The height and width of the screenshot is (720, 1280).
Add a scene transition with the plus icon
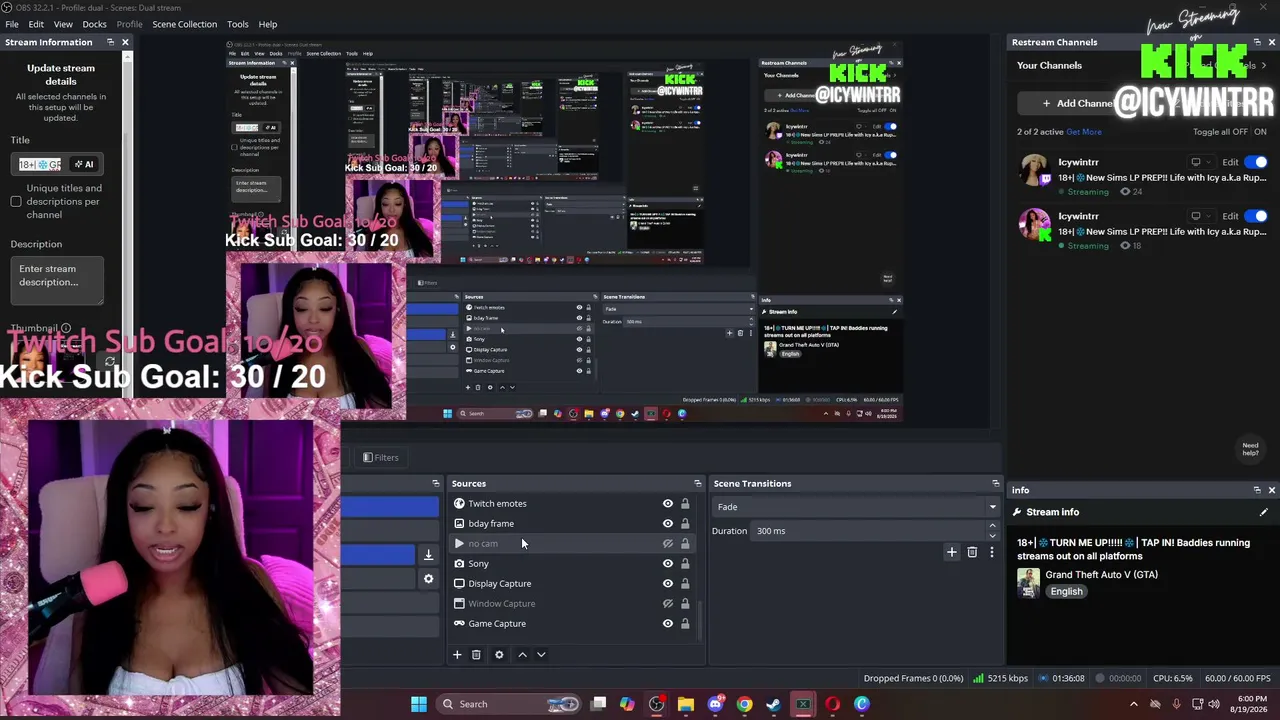tap(952, 552)
